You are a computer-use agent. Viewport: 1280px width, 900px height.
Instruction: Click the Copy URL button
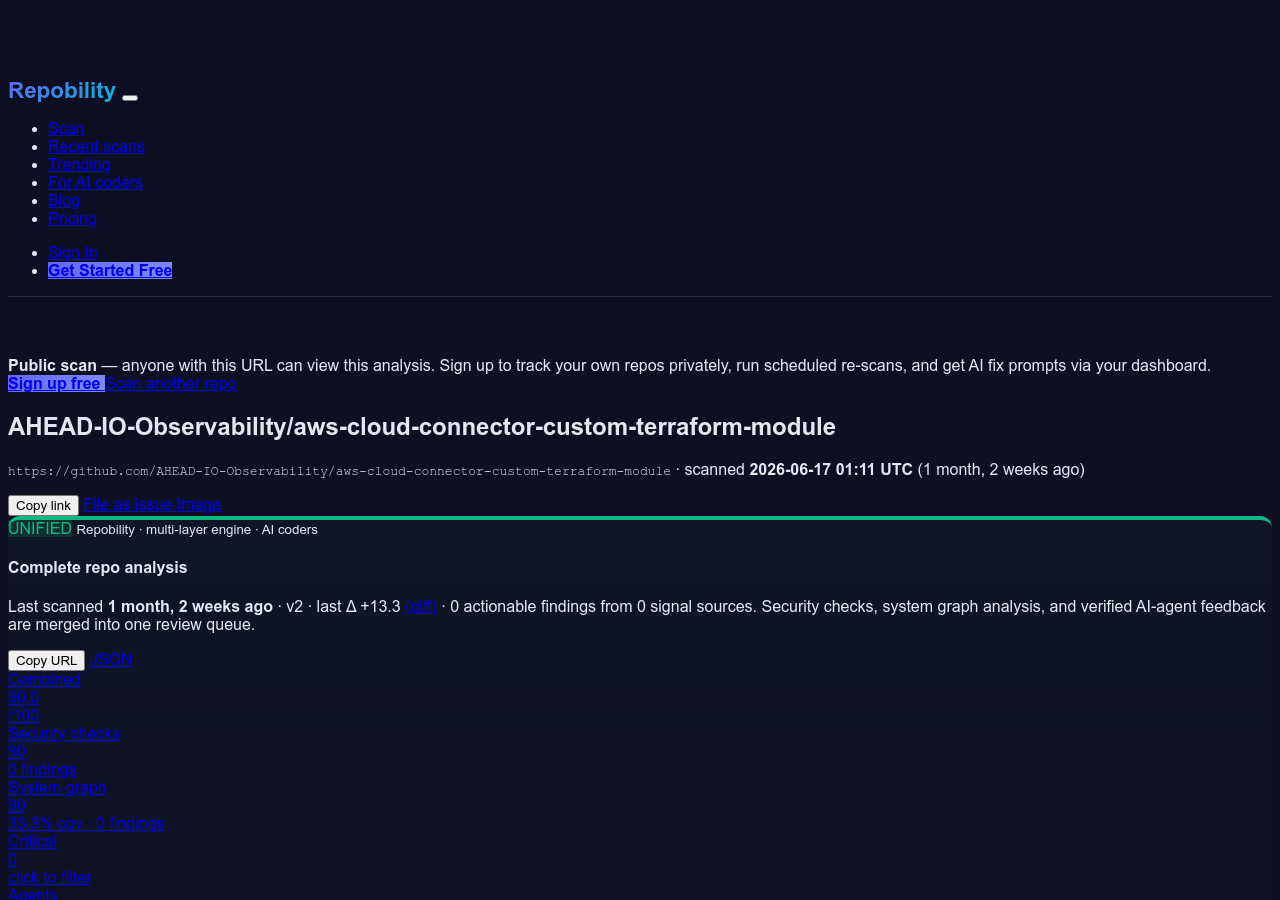[46, 660]
